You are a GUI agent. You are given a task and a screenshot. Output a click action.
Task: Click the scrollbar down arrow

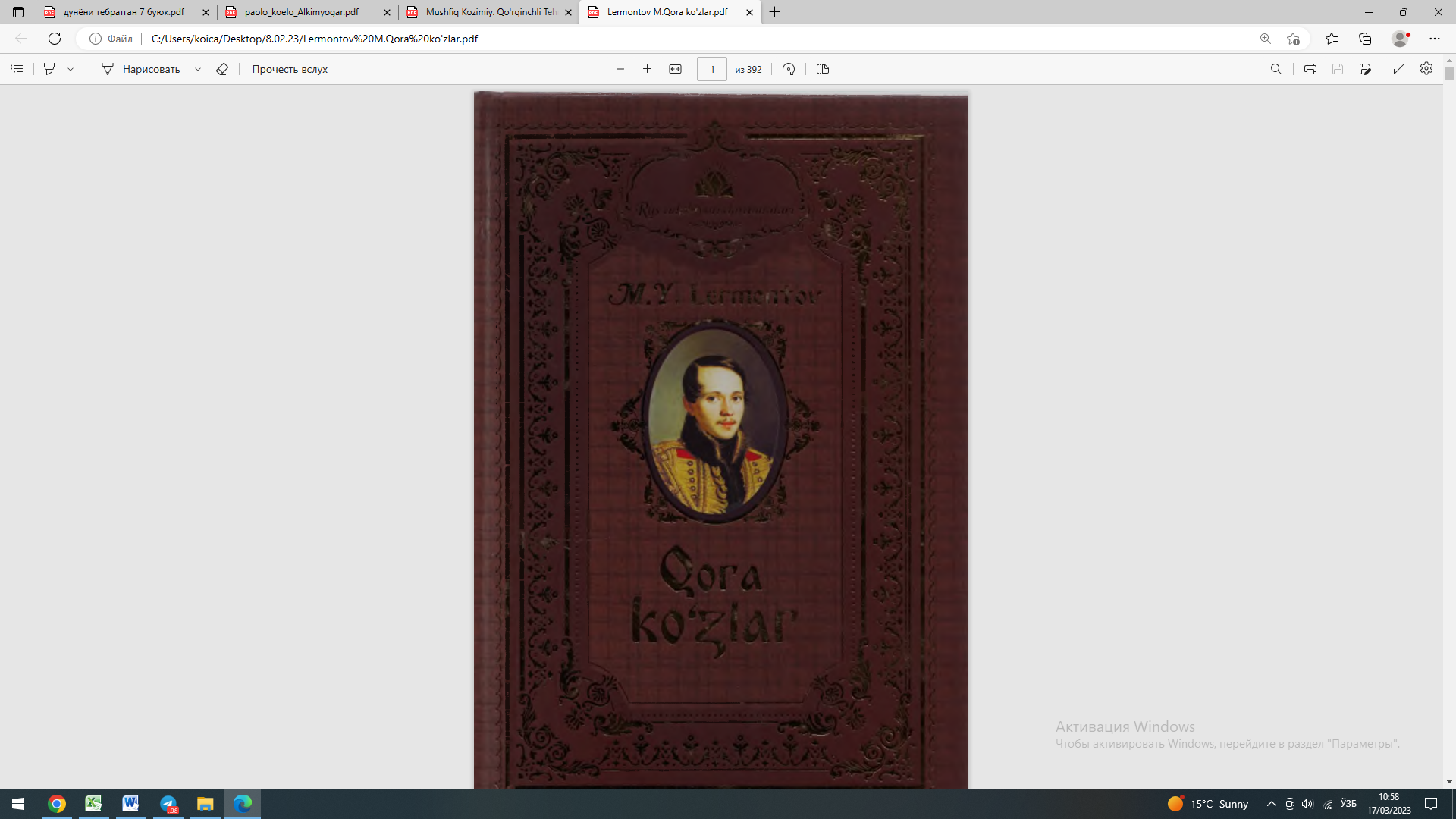click(1449, 782)
